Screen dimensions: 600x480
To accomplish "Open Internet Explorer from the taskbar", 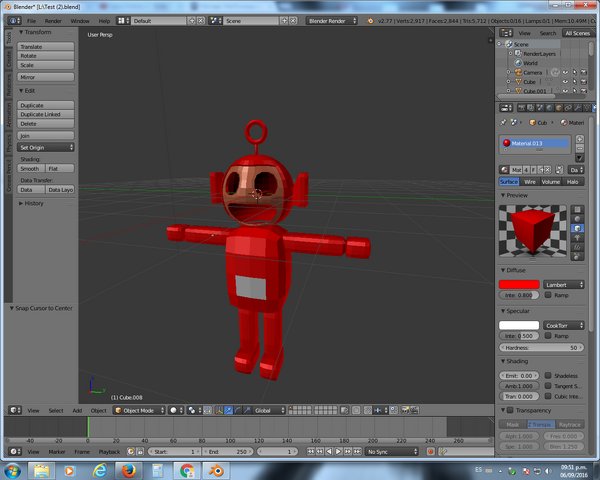I will coord(100,470).
